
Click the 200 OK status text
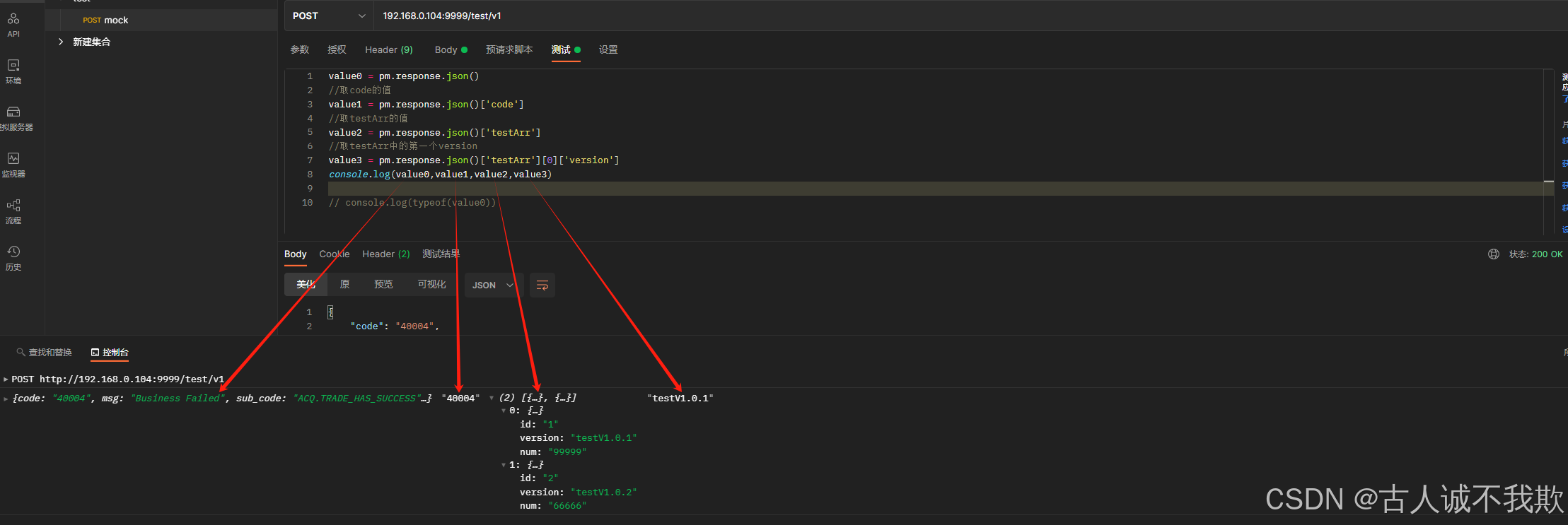[1547, 254]
